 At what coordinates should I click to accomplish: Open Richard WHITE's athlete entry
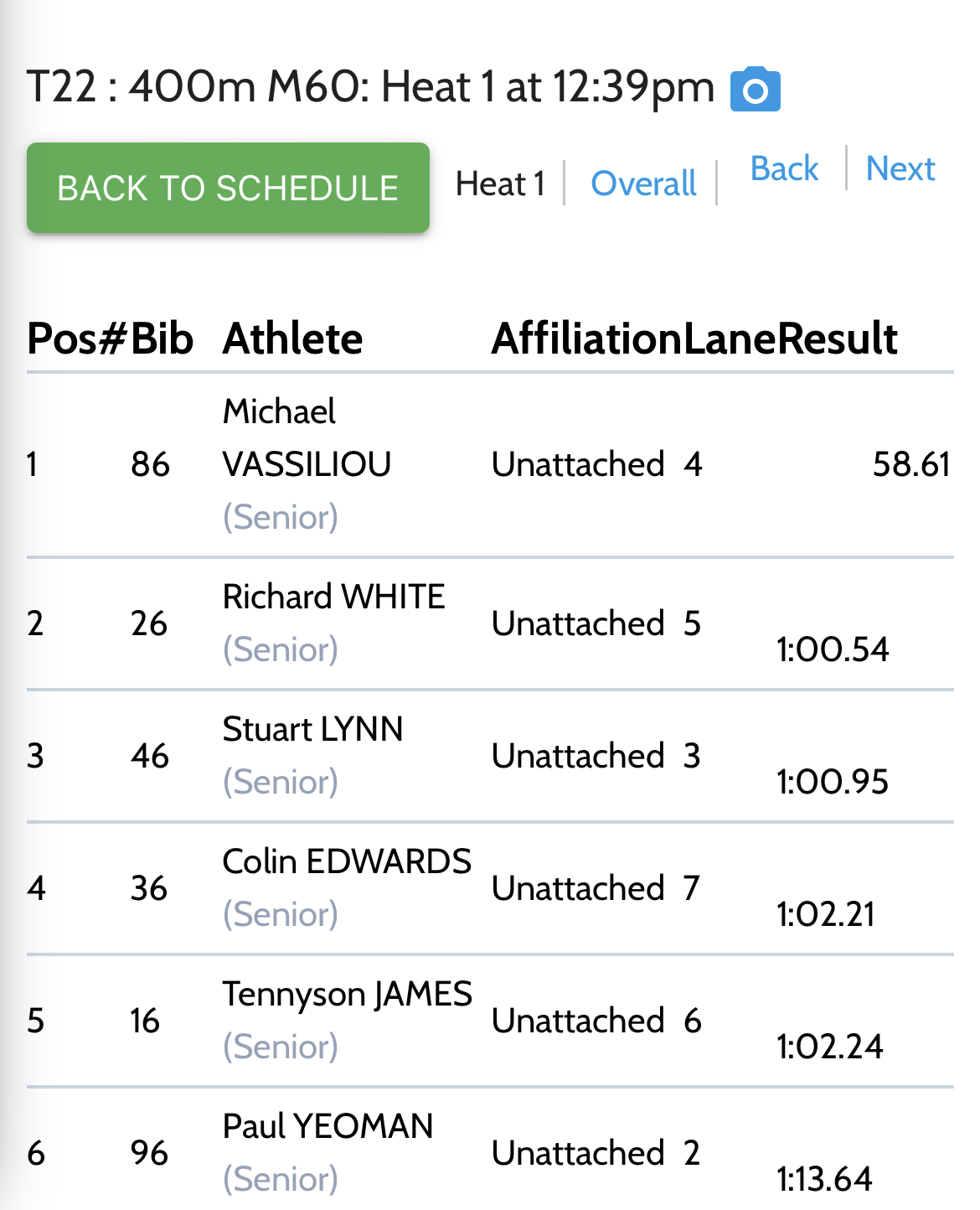pyautogui.click(x=333, y=597)
